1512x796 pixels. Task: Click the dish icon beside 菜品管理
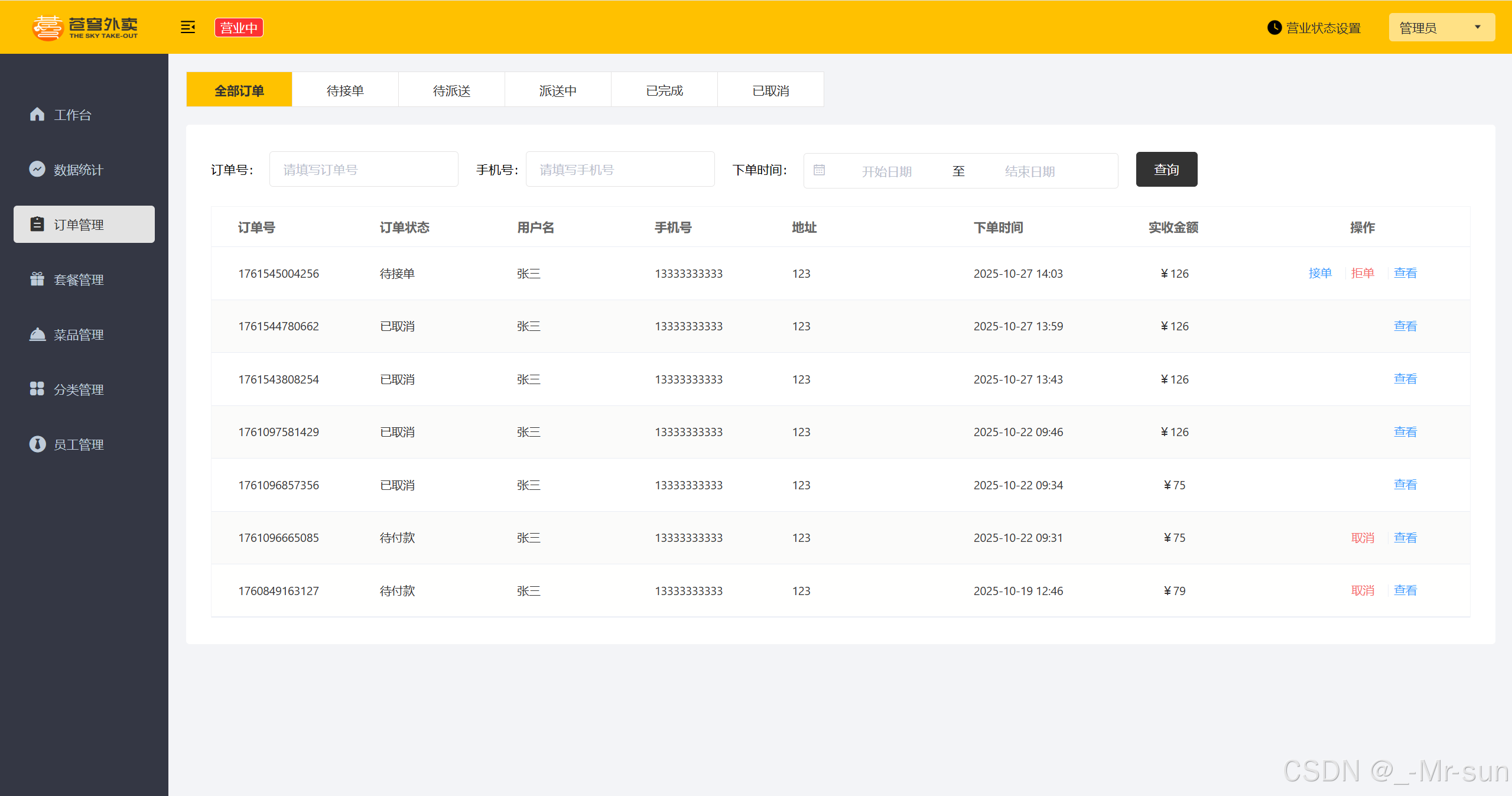point(37,334)
